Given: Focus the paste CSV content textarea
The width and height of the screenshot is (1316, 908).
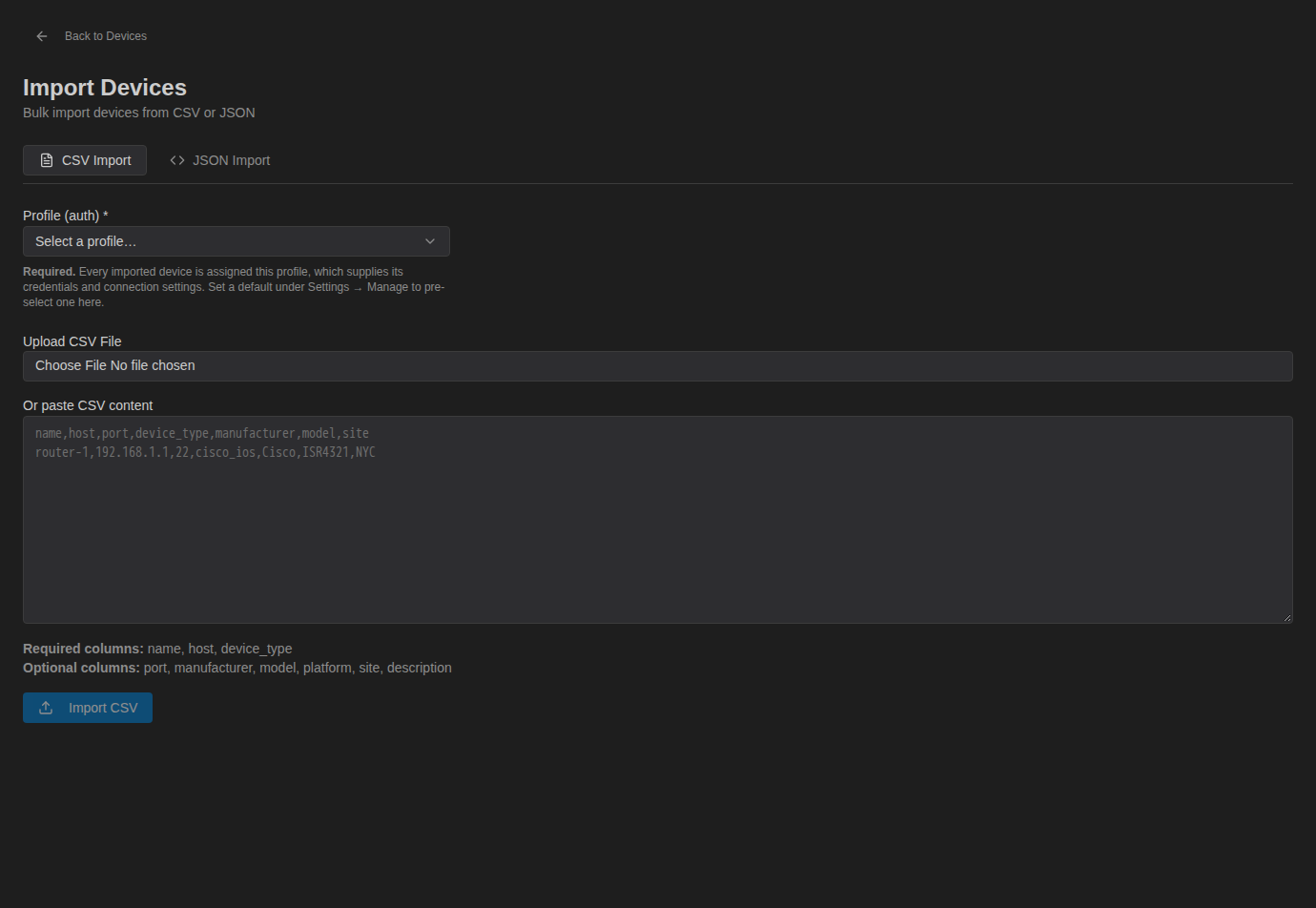Looking at the screenshot, I should click(658, 520).
